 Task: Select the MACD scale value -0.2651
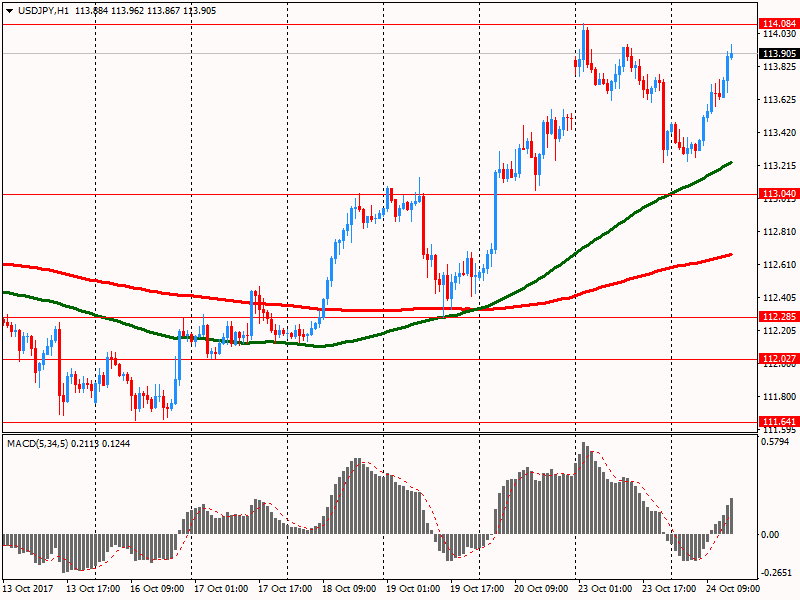click(x=776, y=573)
